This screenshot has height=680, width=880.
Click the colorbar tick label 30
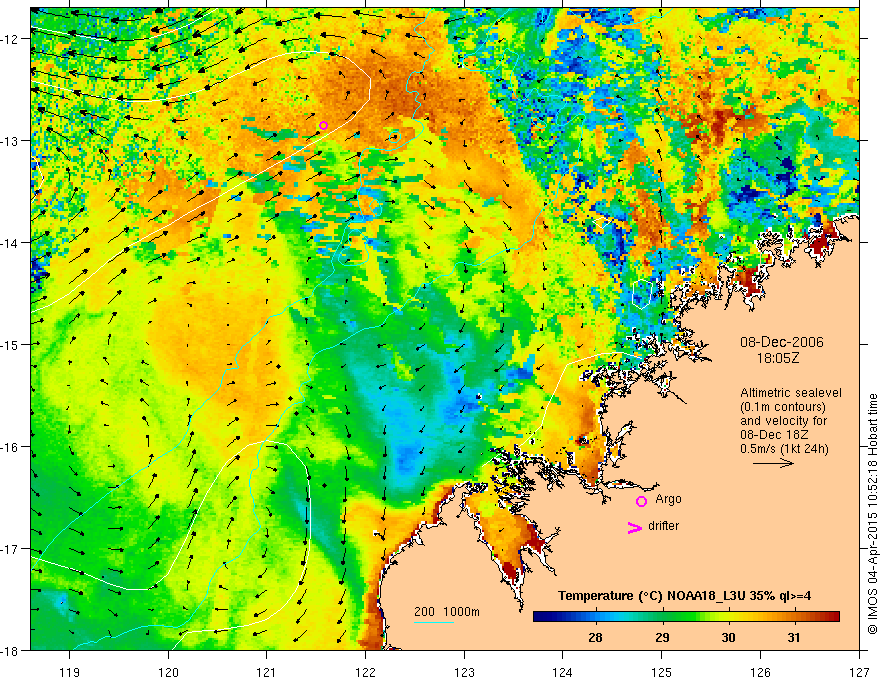pos(728,637)
